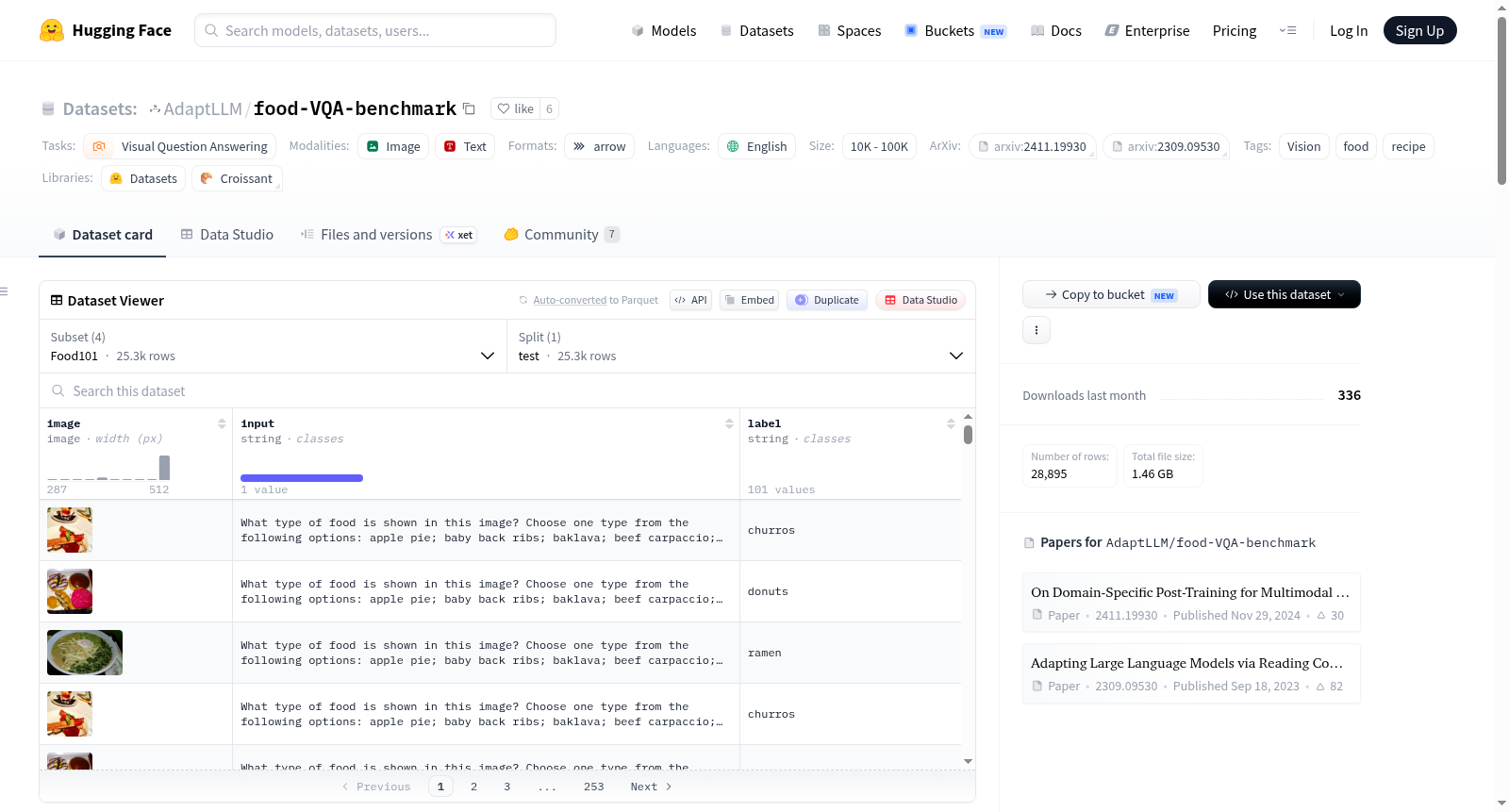Sort the image column
The height and width of the screenshot is (812, 1509).
[222, 423]
